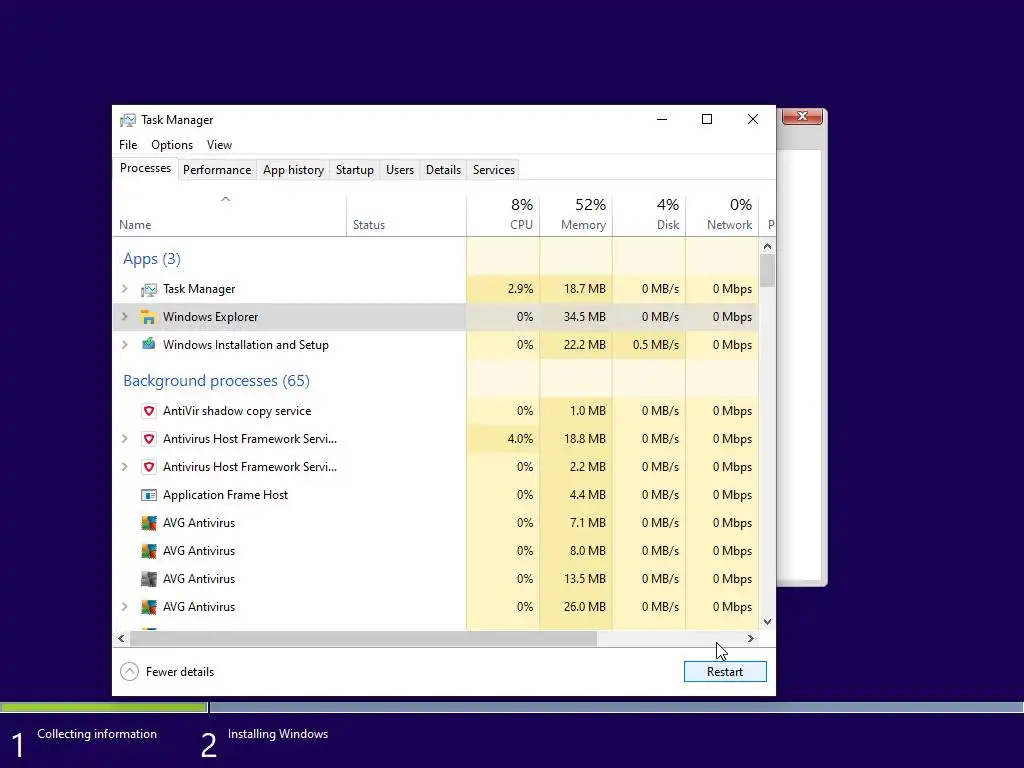Click the Restart button
1024x768 pixels.
pos(725,672)
